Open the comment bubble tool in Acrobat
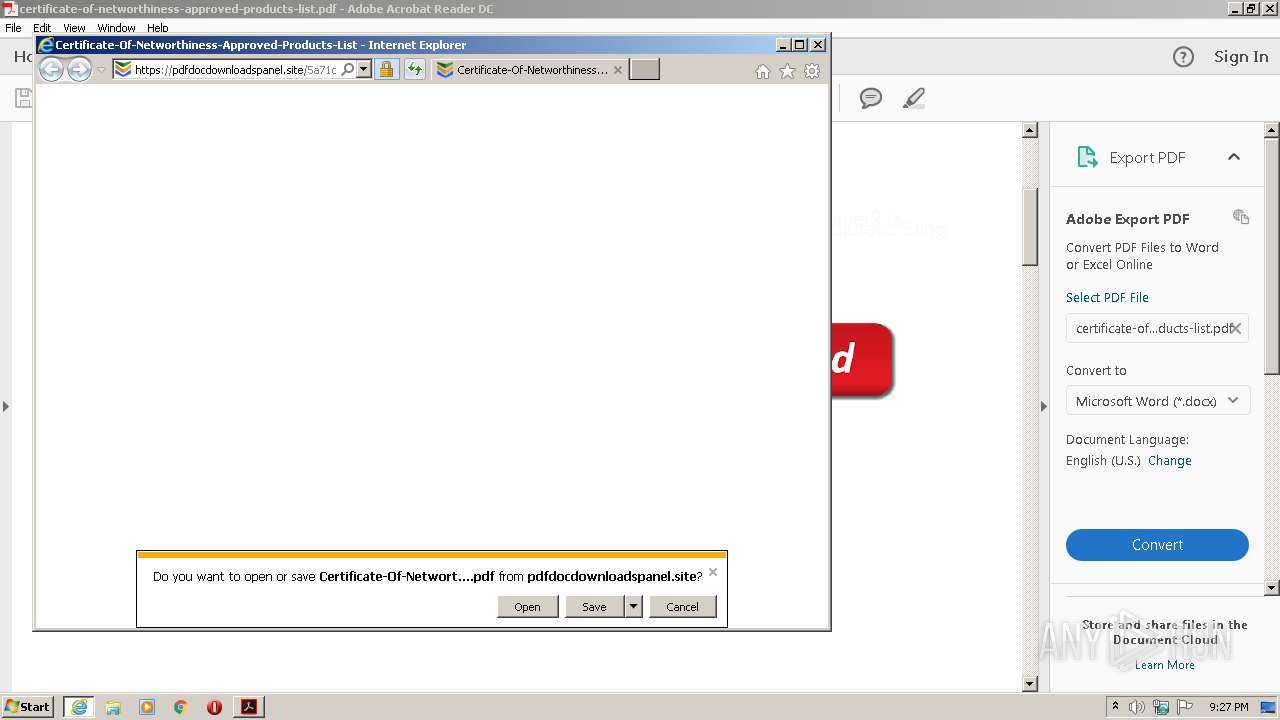Image resolution: width=1280 pixels, height=720 pixels. pyautogui.click(x=871, y=98)
